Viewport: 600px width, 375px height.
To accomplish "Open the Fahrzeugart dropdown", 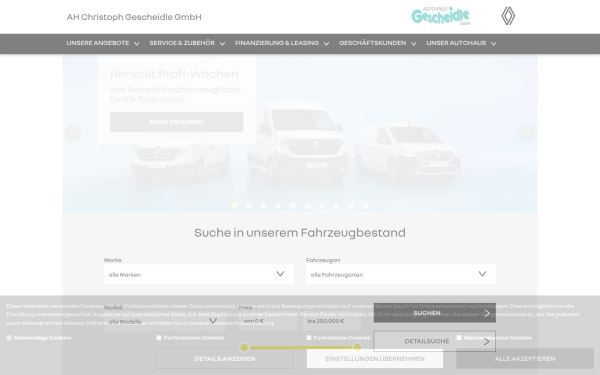I will tap(401, 274).
